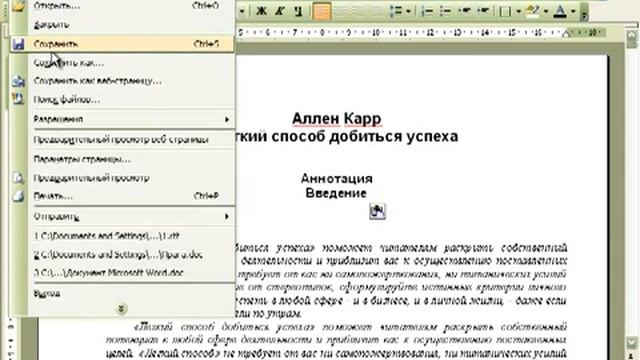Toggle italic formatting (К) in toolbar

coord(280,11)
